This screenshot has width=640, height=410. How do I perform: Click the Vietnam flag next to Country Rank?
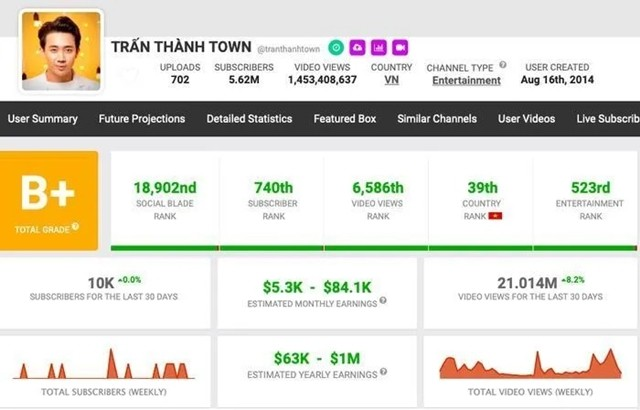[x=495, y=216]
